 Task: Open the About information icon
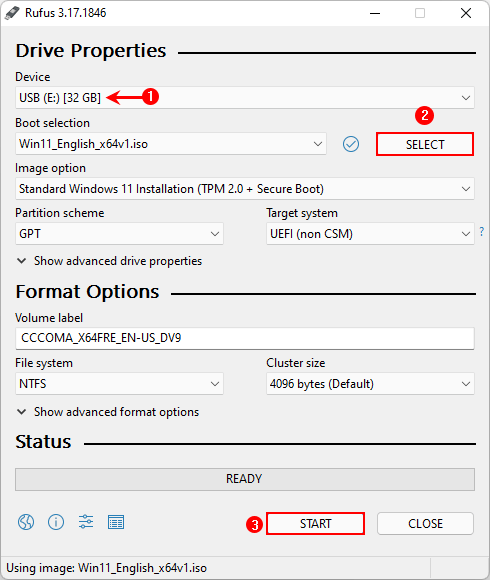coord(56,522)
